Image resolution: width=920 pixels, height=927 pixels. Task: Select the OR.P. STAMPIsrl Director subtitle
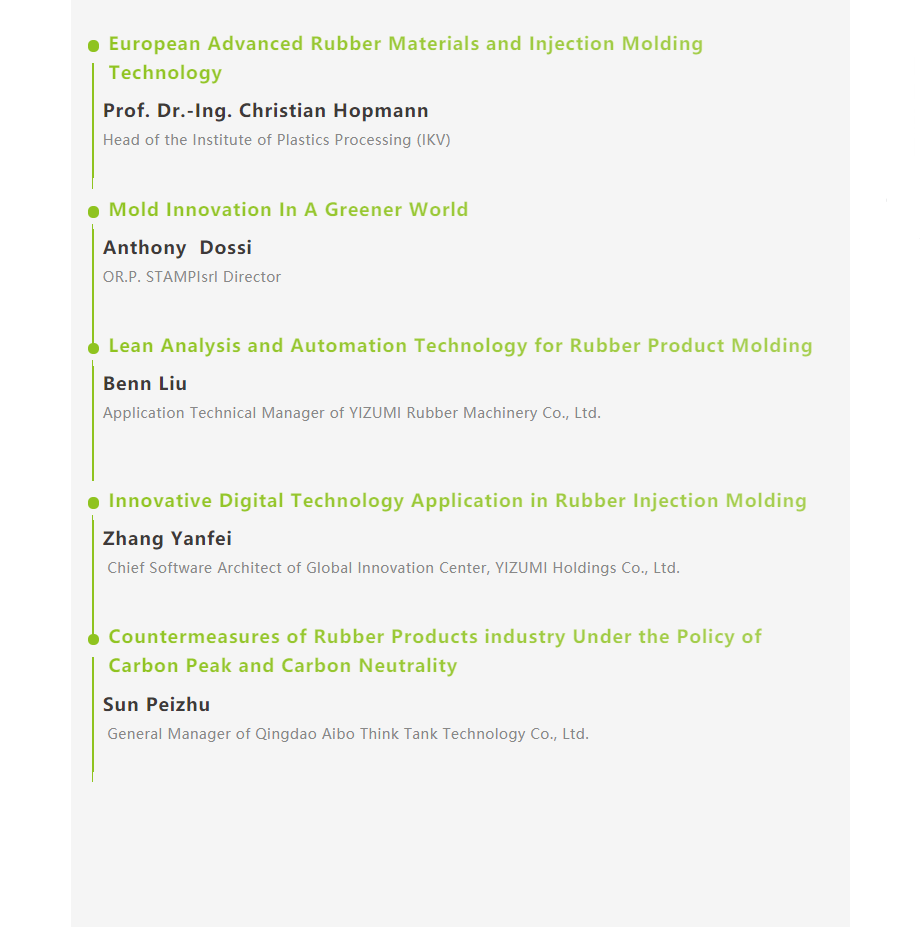tap(192, 277)
